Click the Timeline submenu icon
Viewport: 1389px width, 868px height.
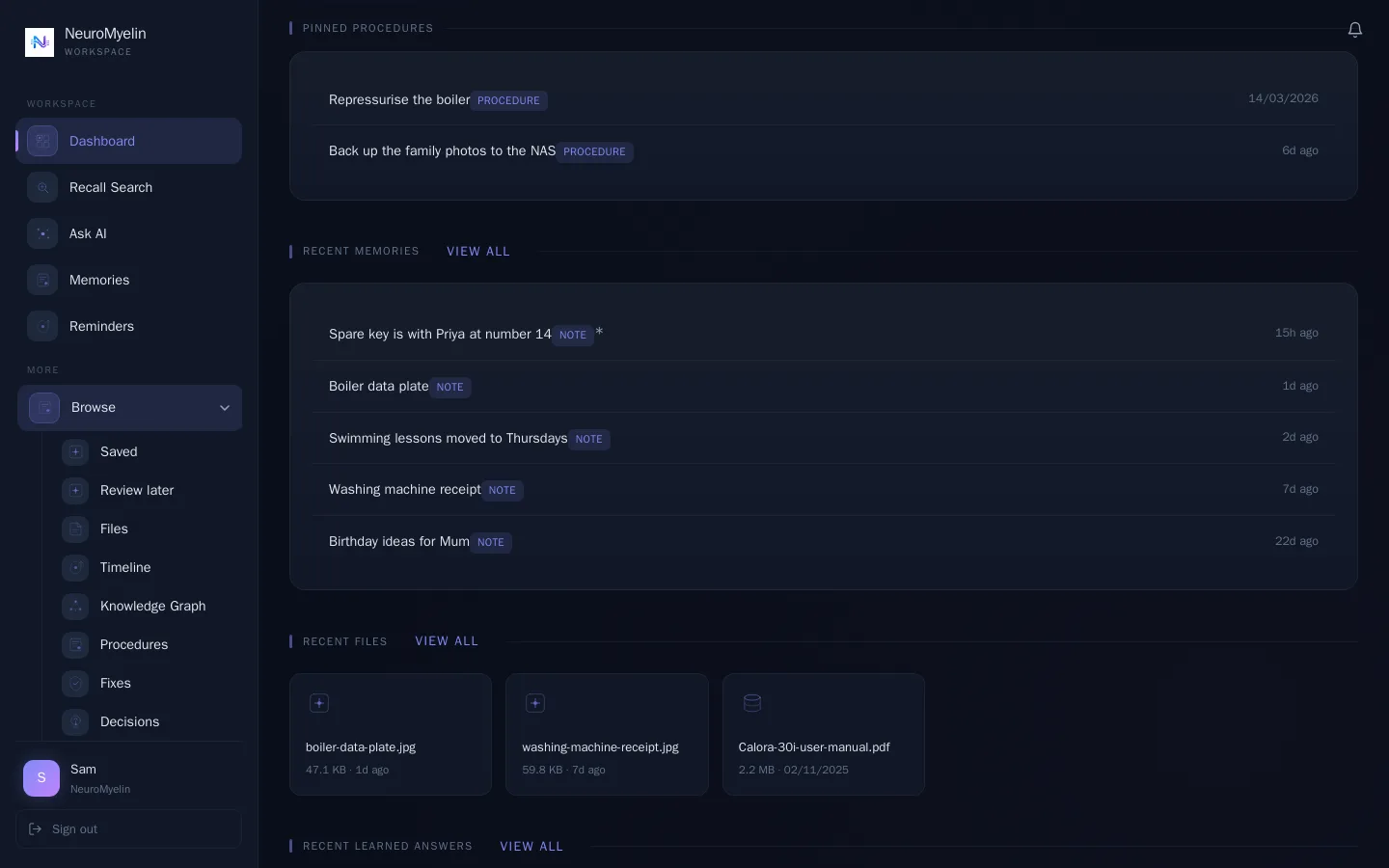pyautogui.click(x=75, y=567)
